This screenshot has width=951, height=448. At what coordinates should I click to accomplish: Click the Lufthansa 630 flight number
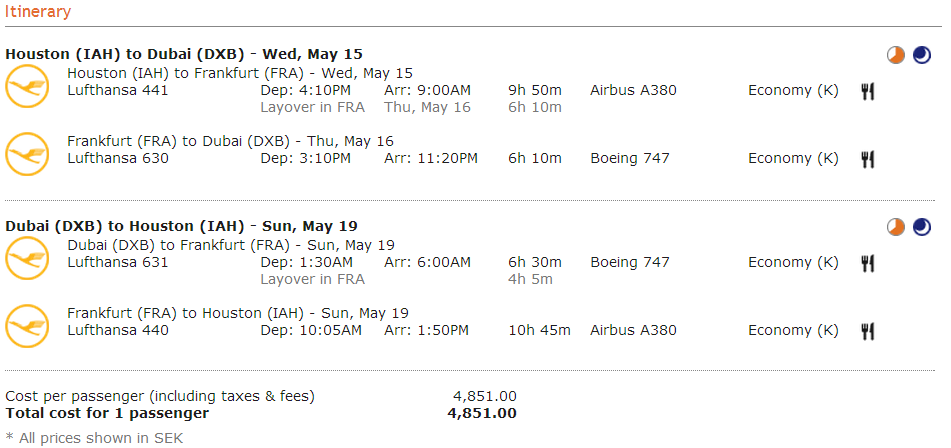(x=118, y=158)
